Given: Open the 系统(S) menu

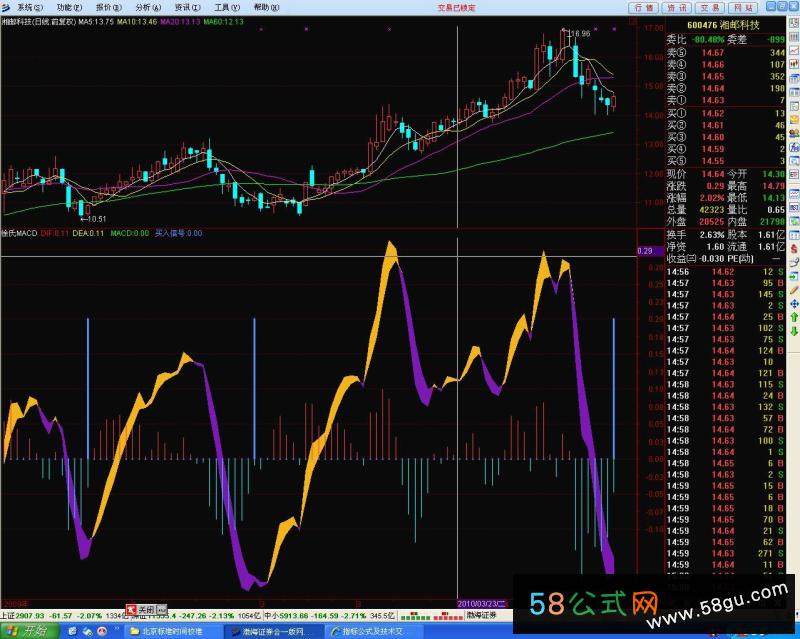Looking at the screenshot, I should [x=30, y=8].
